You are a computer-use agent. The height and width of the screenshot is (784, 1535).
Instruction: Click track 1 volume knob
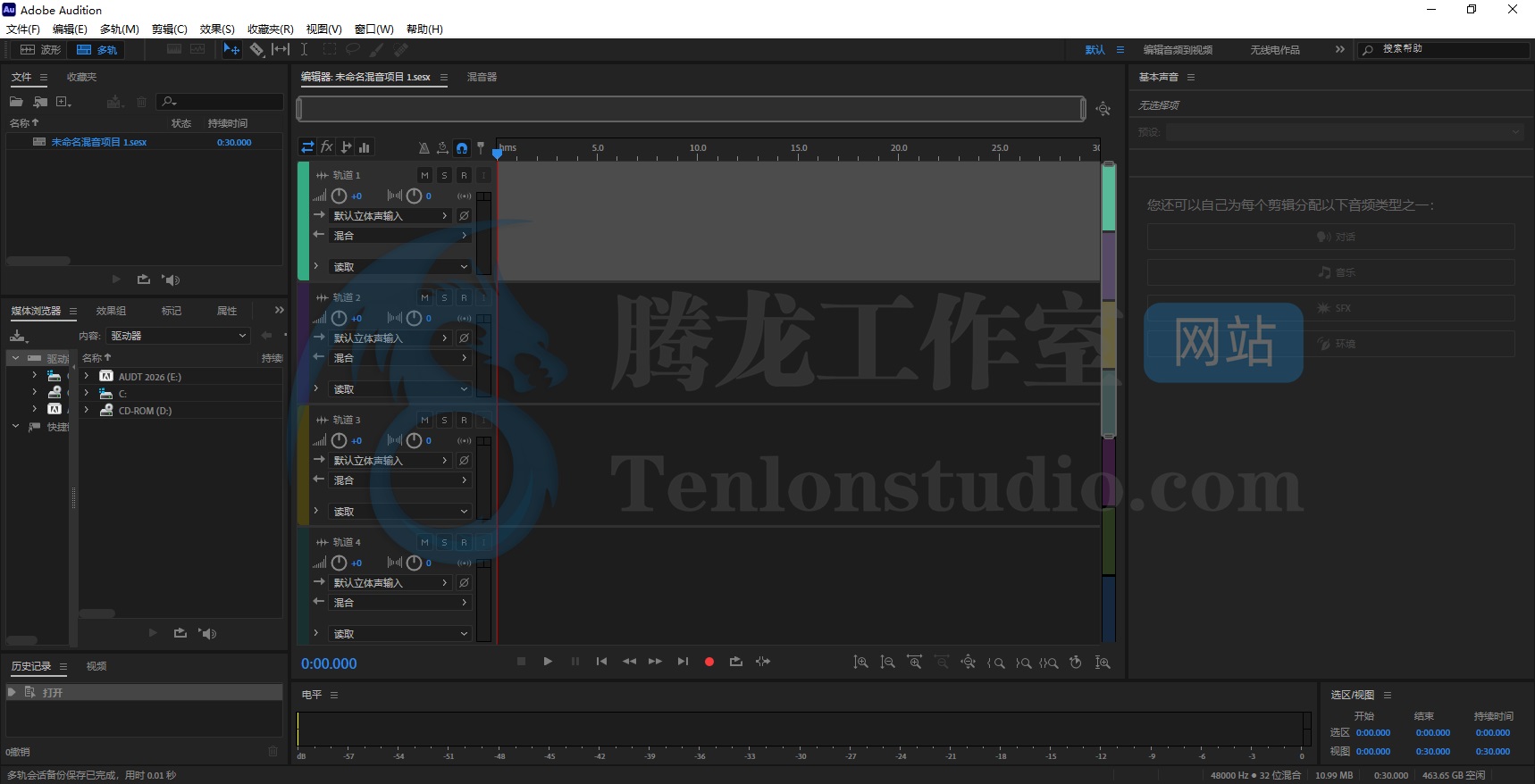click(x=340, y=196)
